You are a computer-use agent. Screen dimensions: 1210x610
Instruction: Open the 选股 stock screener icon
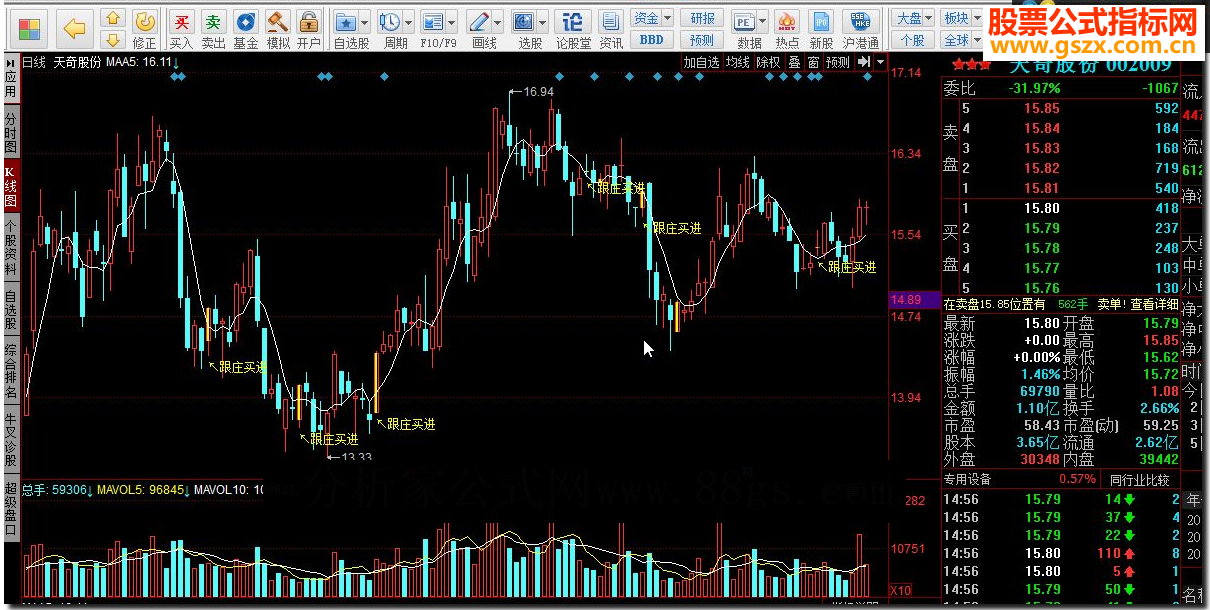point(524,21)
